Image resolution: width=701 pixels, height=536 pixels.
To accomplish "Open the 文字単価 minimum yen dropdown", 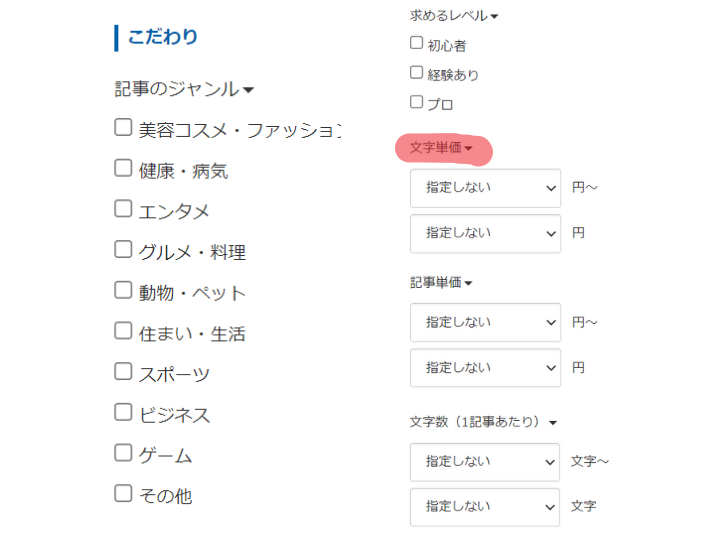I will [486, 188].
